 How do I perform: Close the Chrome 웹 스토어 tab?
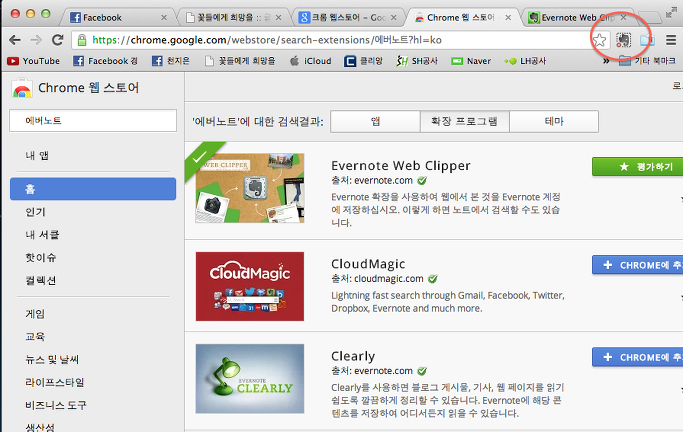508,18
